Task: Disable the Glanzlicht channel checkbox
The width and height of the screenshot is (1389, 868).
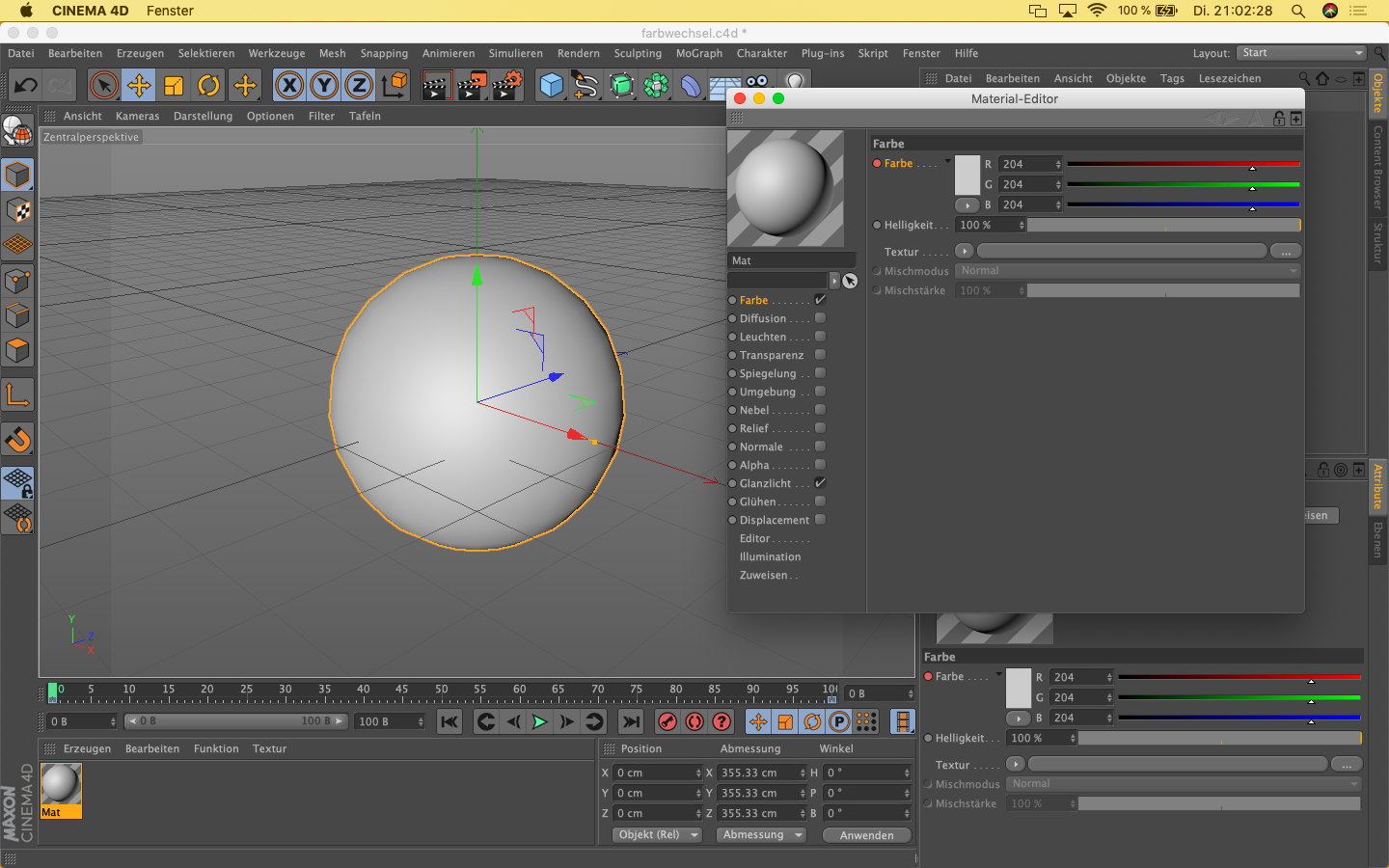Action: [x=820, y=483]
